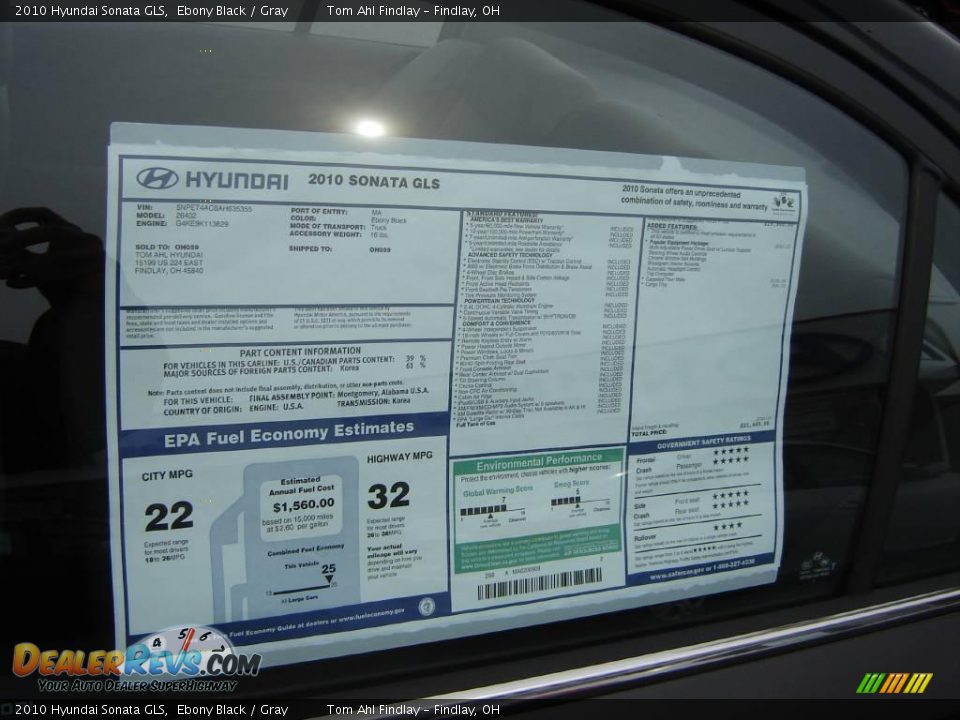
Task: Click the Hyundai oval H emblem
Action: (x=157, y=179)
